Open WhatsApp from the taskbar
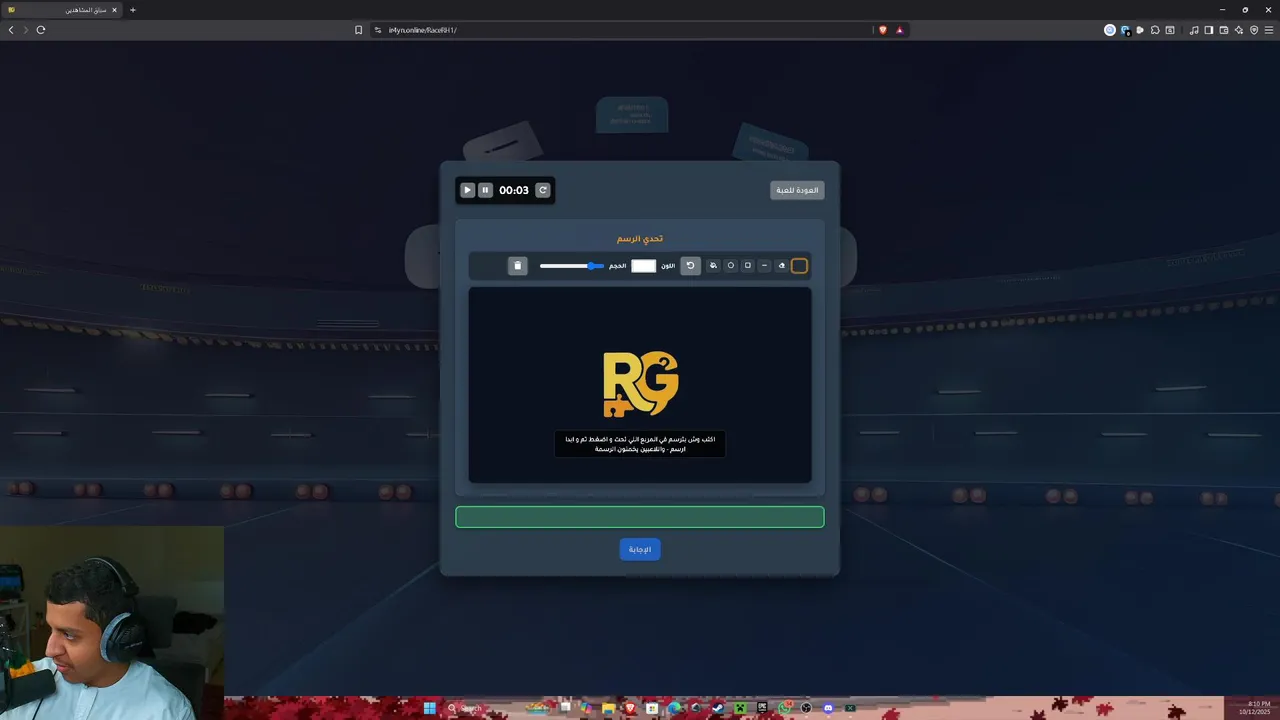The image size is (1280, 720). tap(785, 708)
